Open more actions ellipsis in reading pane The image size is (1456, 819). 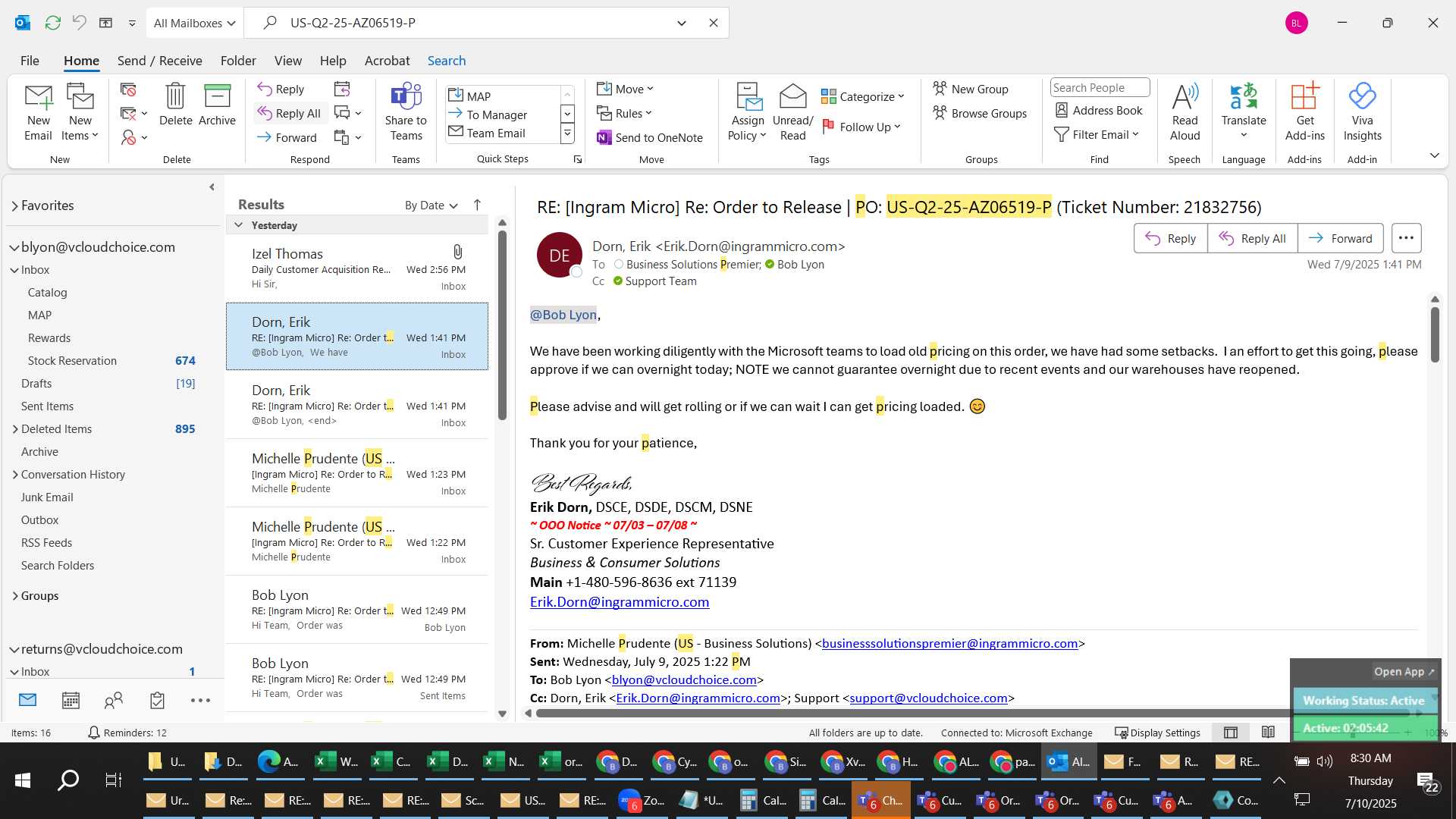click(x=1406, y=238)
